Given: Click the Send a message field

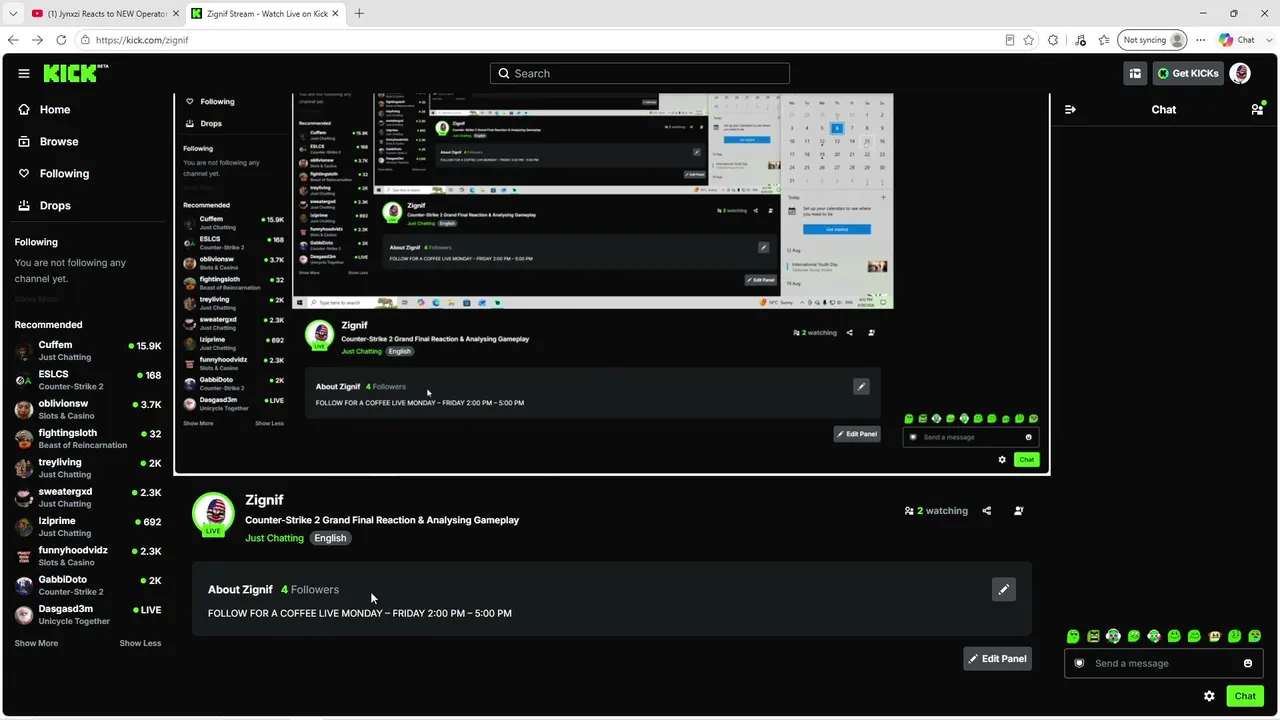Looking at the screenshot, I should tap(1162, 663).
